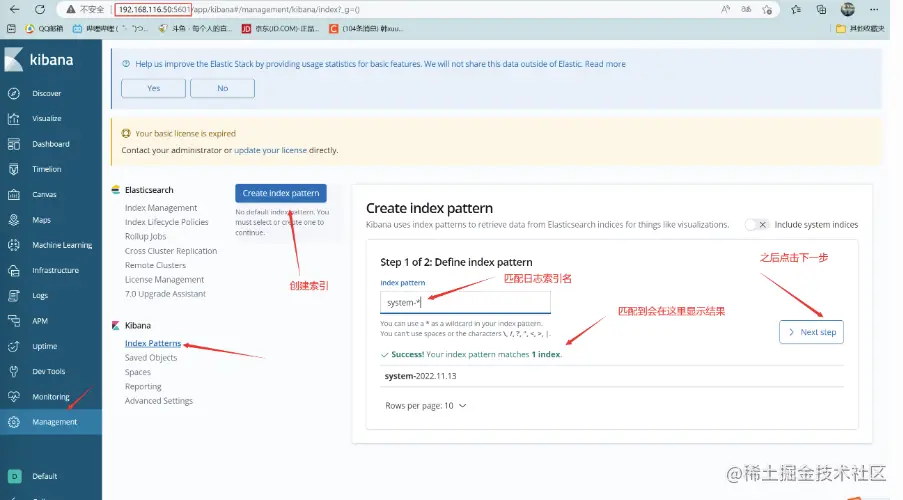This screenshot has height=500, width=903.
Task: Open browser collections icon
Action: click(x=821, y=9)
